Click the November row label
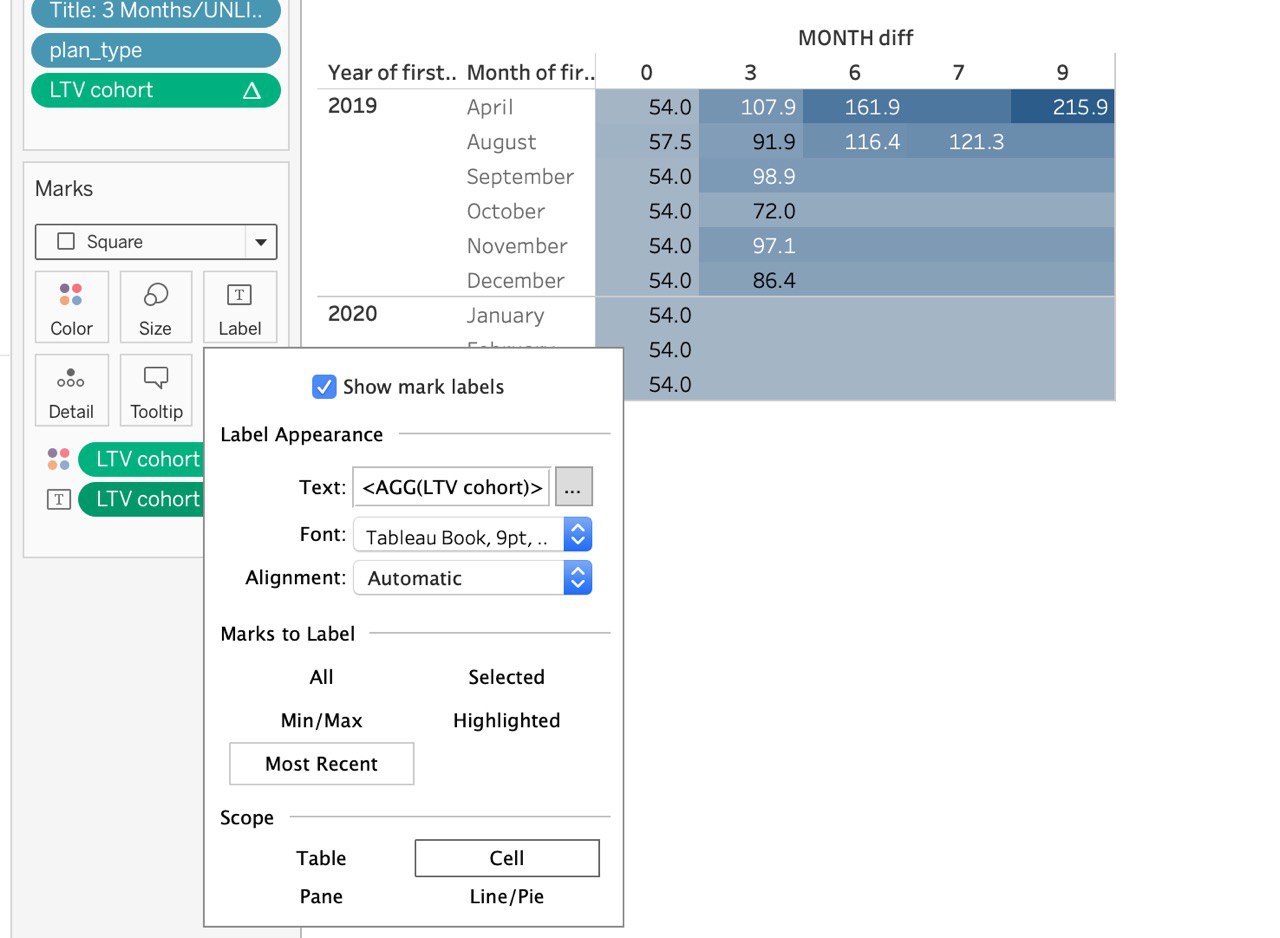Viewport: 1280px width, 938px height. tap(517, 246)
